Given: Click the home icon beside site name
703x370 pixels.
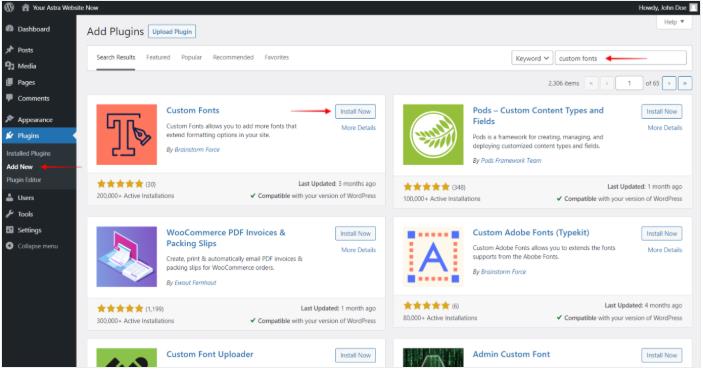Looking at the screenshot, I should click(x=26, y=8).
